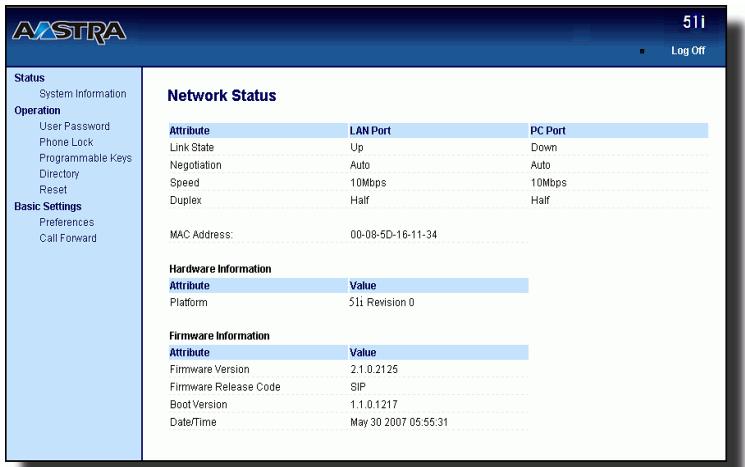Click the Hardware Information heading
The height and width of the screenshot is (467, 745).
tap(220, 269)
